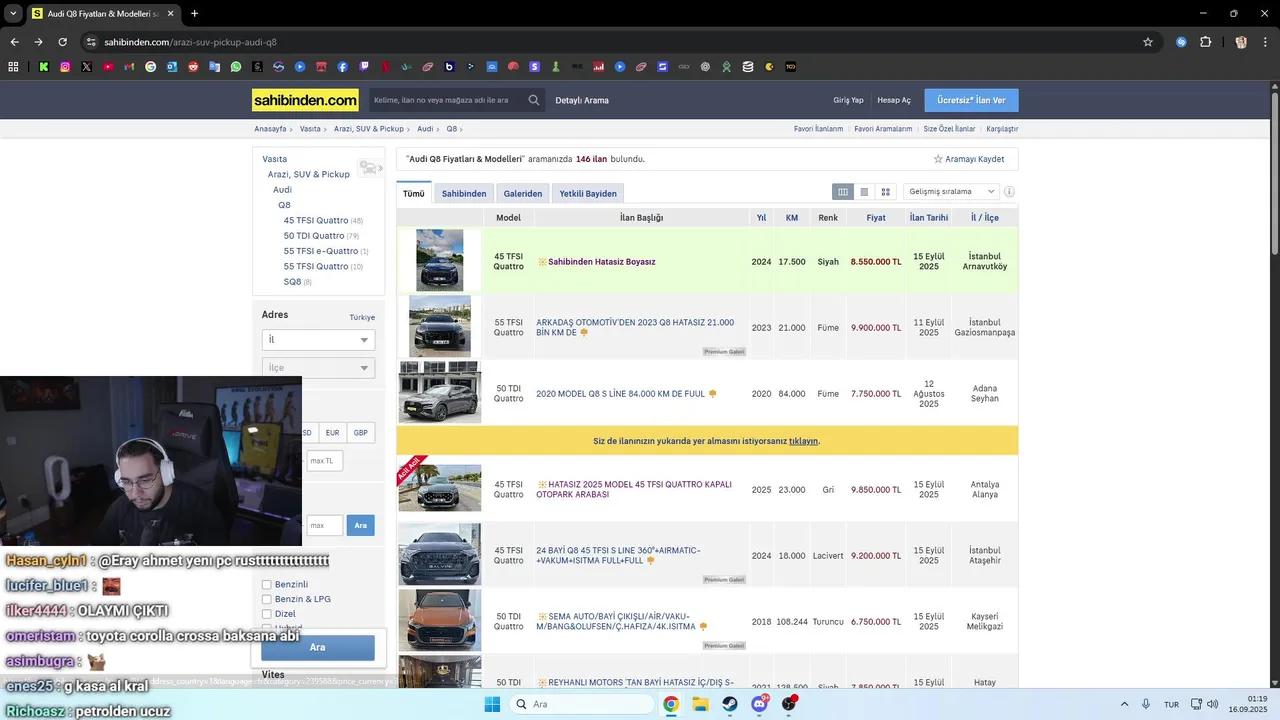Select EUR currency toggle
This screenshot has height=720, width=1280.
[x=332, y=433]
